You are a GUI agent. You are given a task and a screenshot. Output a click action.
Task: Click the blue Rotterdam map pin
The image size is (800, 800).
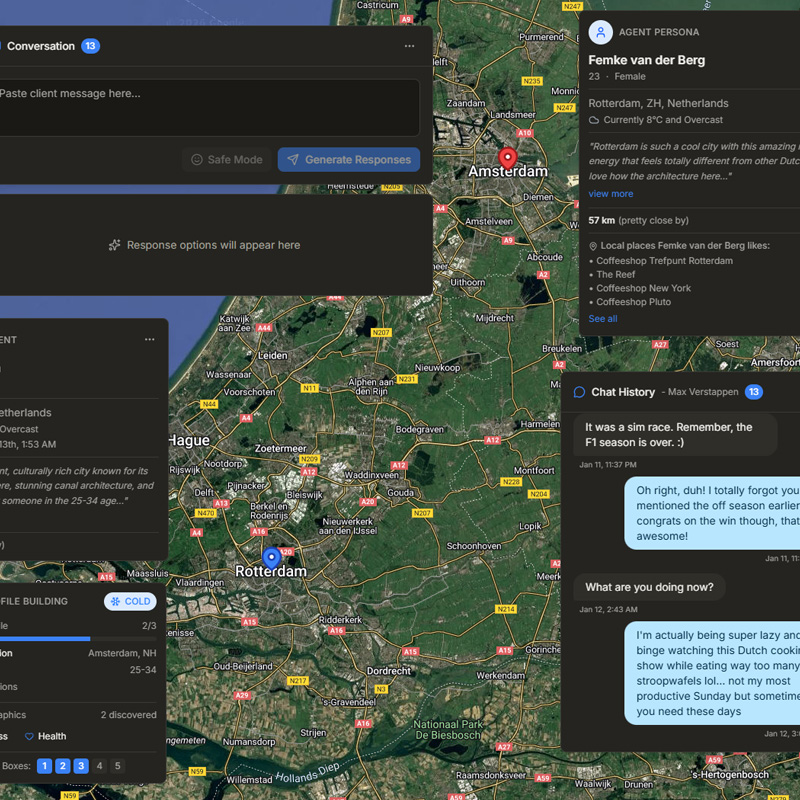click(x=271, y=557)
